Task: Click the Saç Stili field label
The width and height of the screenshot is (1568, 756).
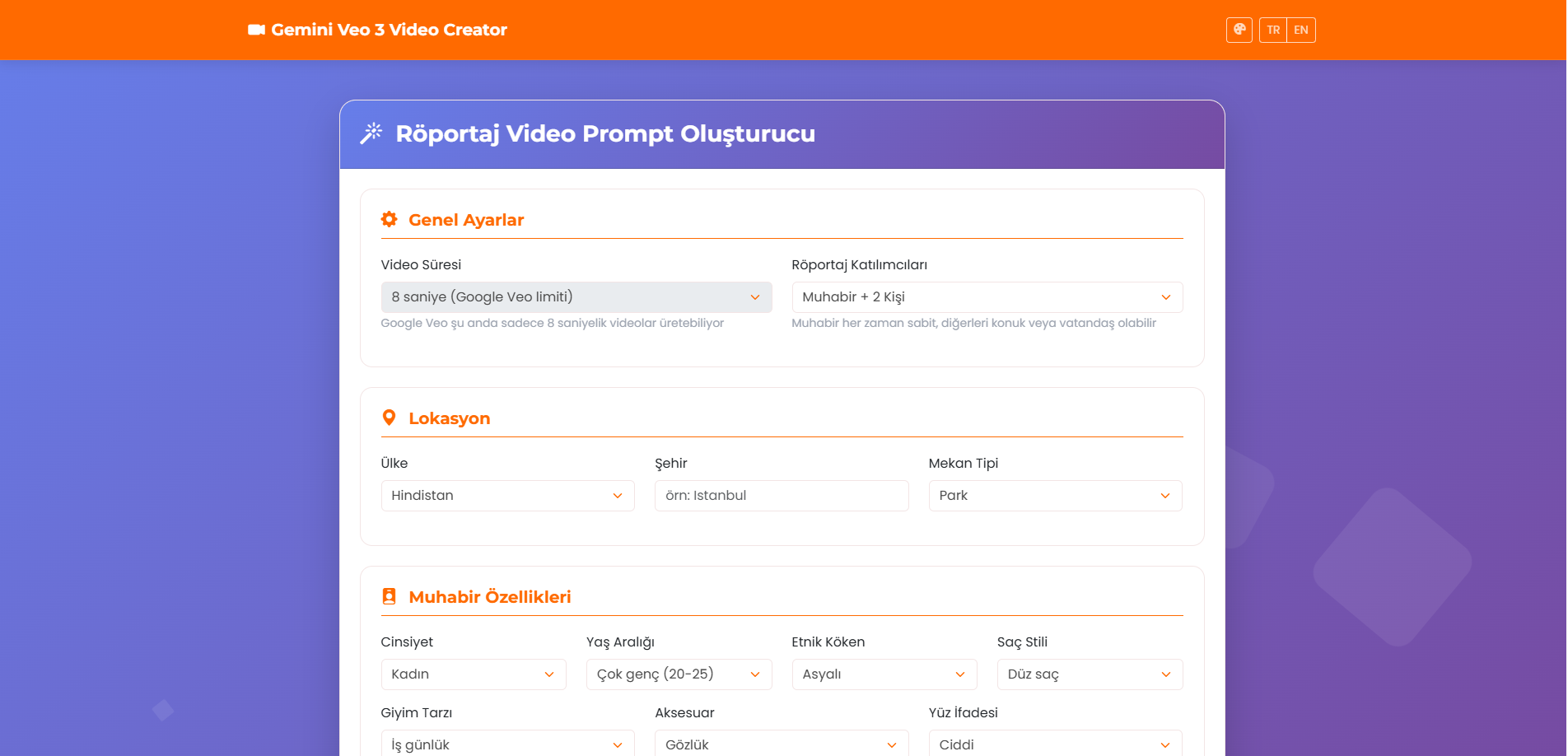Action: (x=1023, y=642)
